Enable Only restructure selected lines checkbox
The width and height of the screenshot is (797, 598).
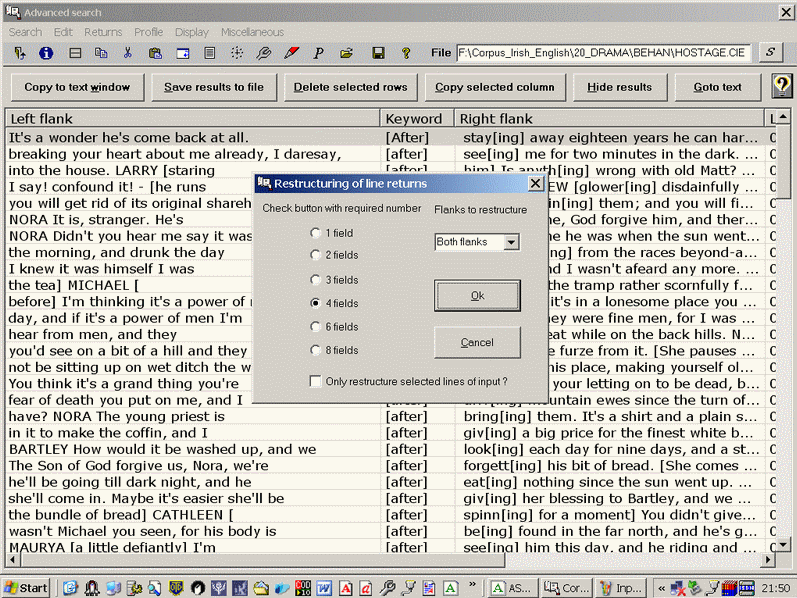point(316,382)
